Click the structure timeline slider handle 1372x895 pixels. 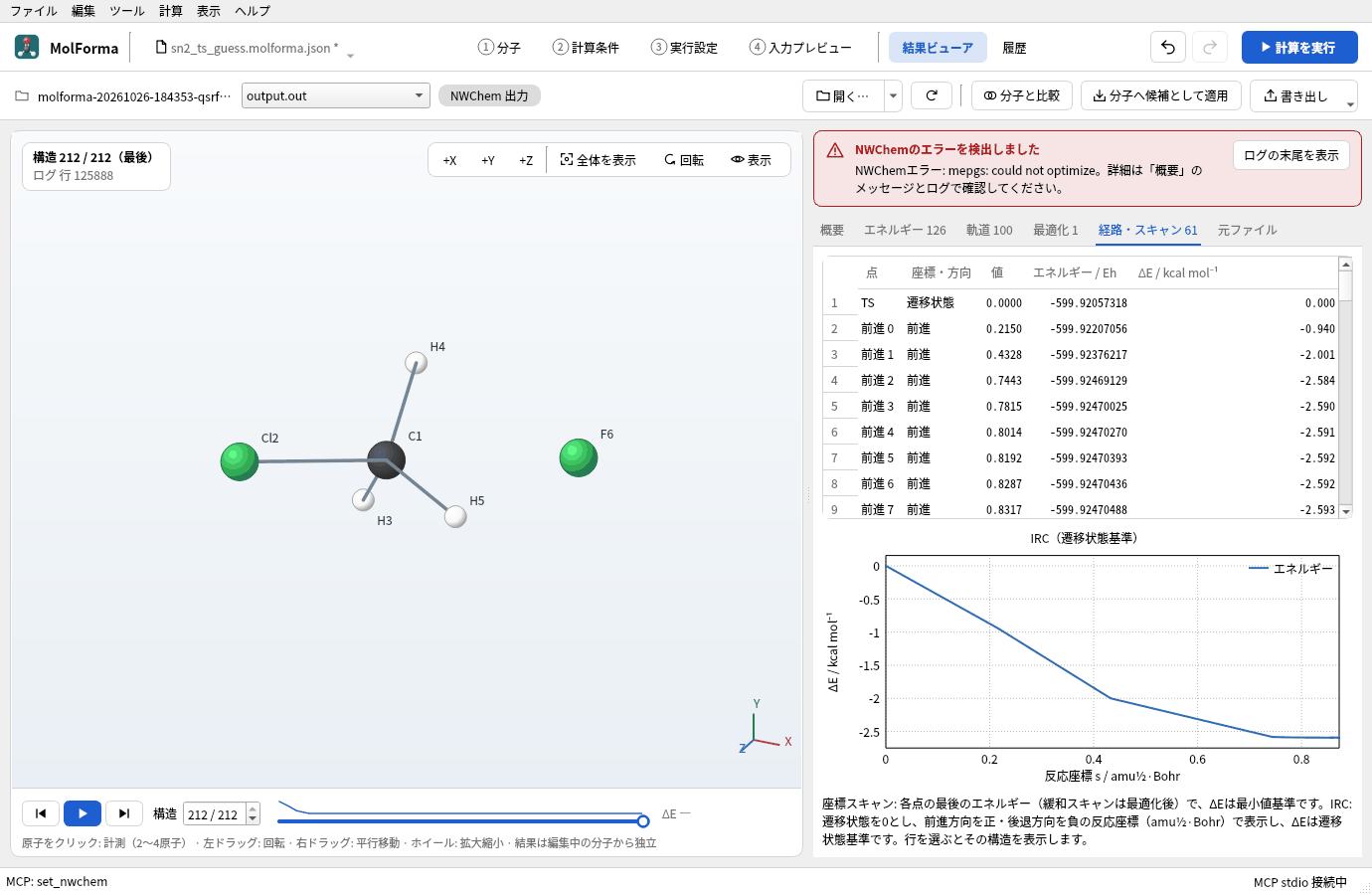pyautogui.click(x=643, y=821)
